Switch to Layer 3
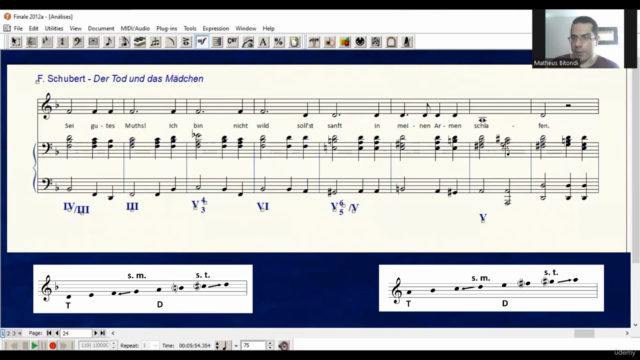Image resolution: width=640 pixels, height=360 pixels. [x=14, y=333]
